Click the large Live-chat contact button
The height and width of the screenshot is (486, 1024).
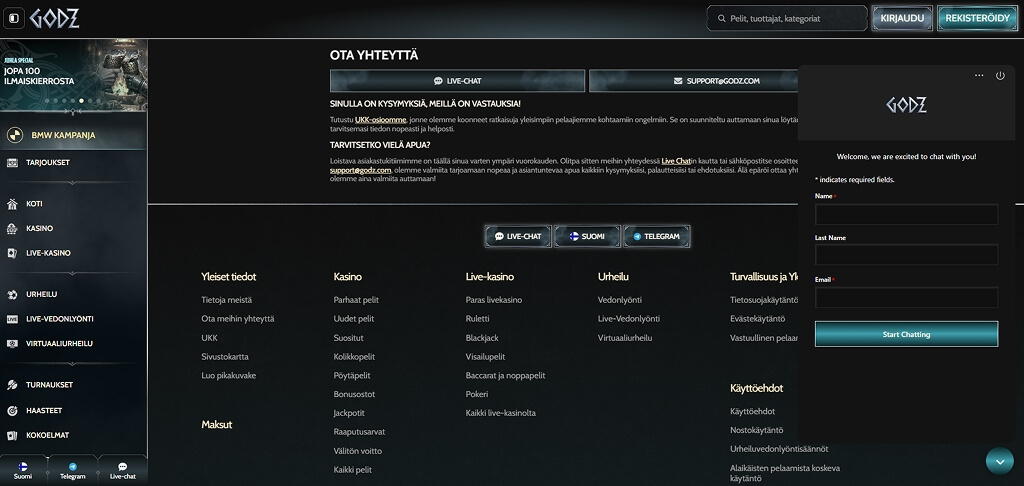coord(457,81)
